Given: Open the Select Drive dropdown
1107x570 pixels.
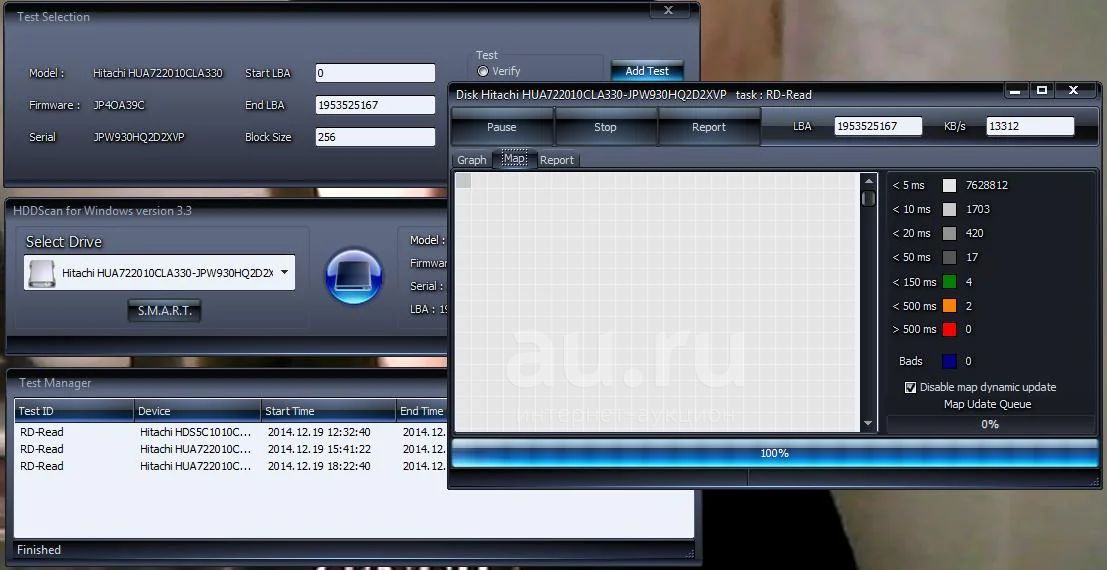Looking at the screenshot, I should (x=285, y=273).
